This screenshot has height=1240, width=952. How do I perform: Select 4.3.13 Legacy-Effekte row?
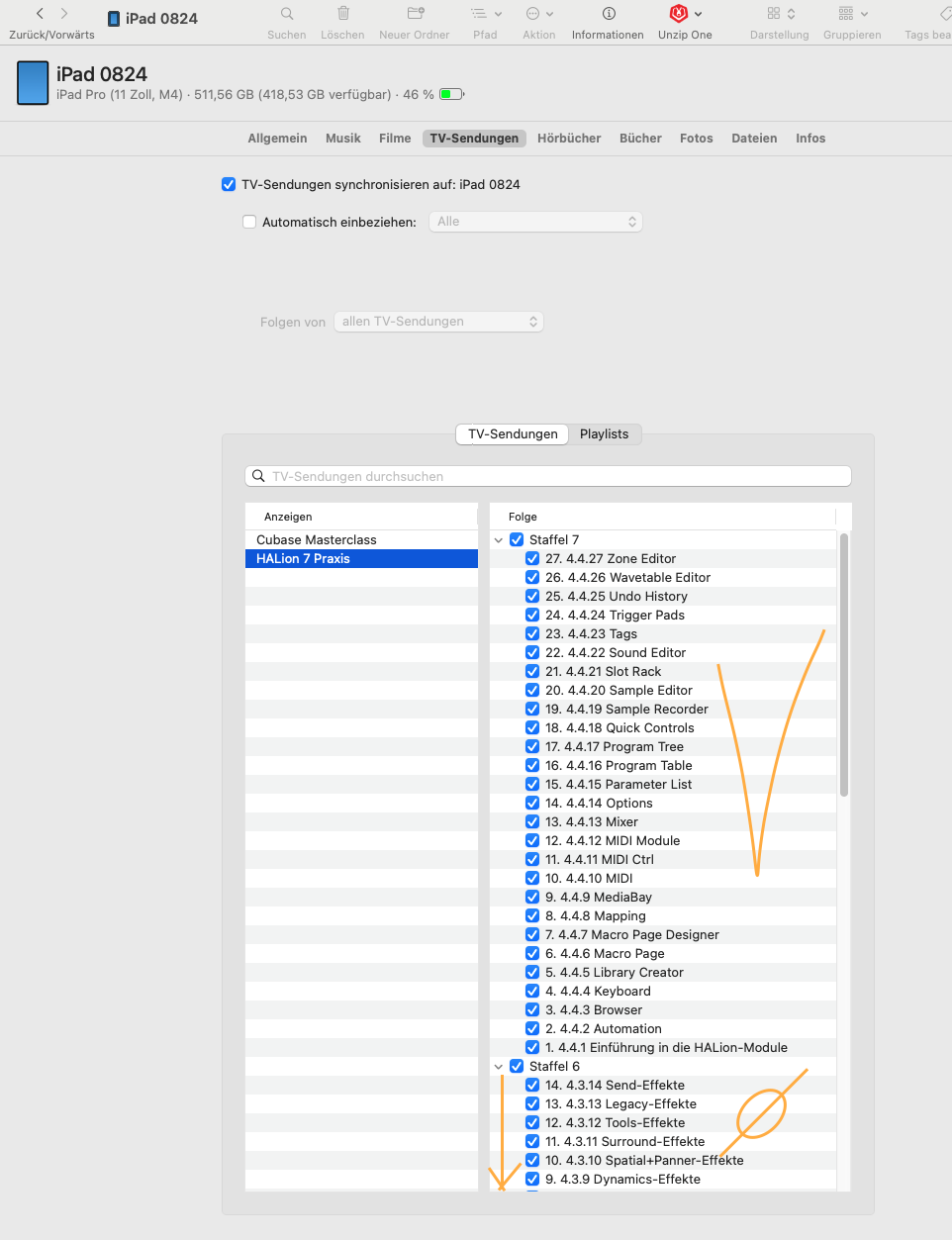click(663, 1103)
